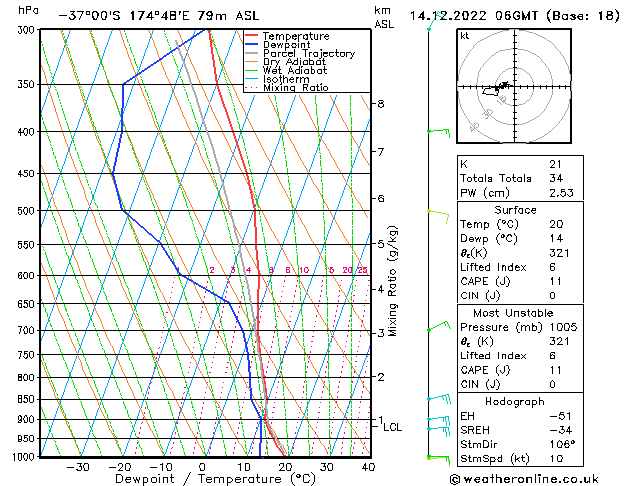This screenshot has height=486, width=629.
Task: Click the yellow-green wind barb at 500 hPa
Action: [x=438, y=215]
